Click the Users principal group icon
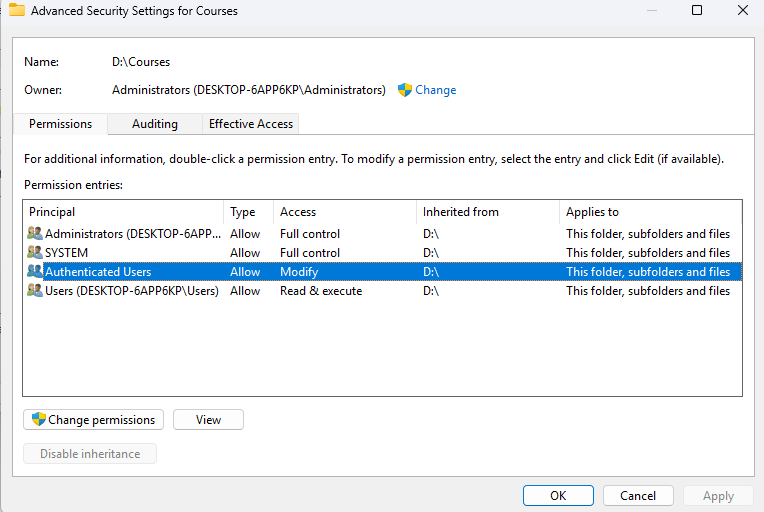 [35, 291]
